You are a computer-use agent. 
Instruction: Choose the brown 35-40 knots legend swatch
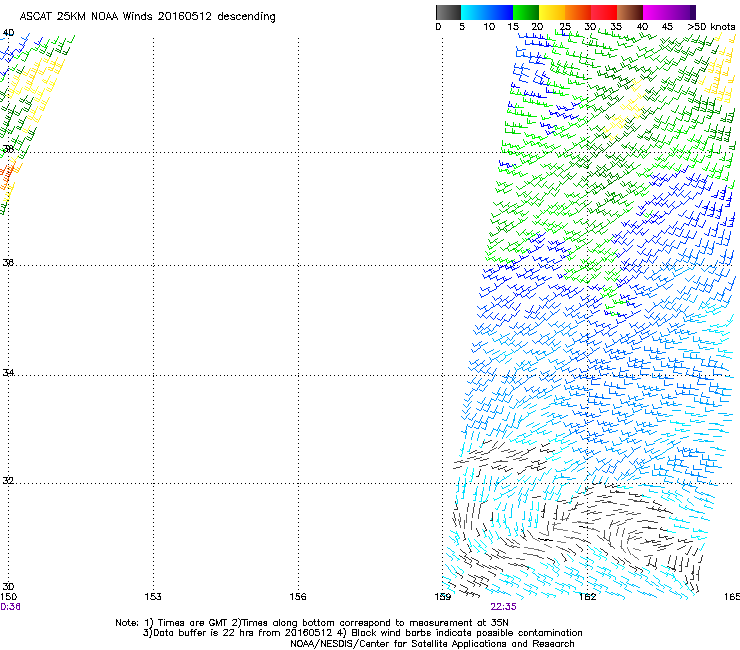(x=630, y=12)
